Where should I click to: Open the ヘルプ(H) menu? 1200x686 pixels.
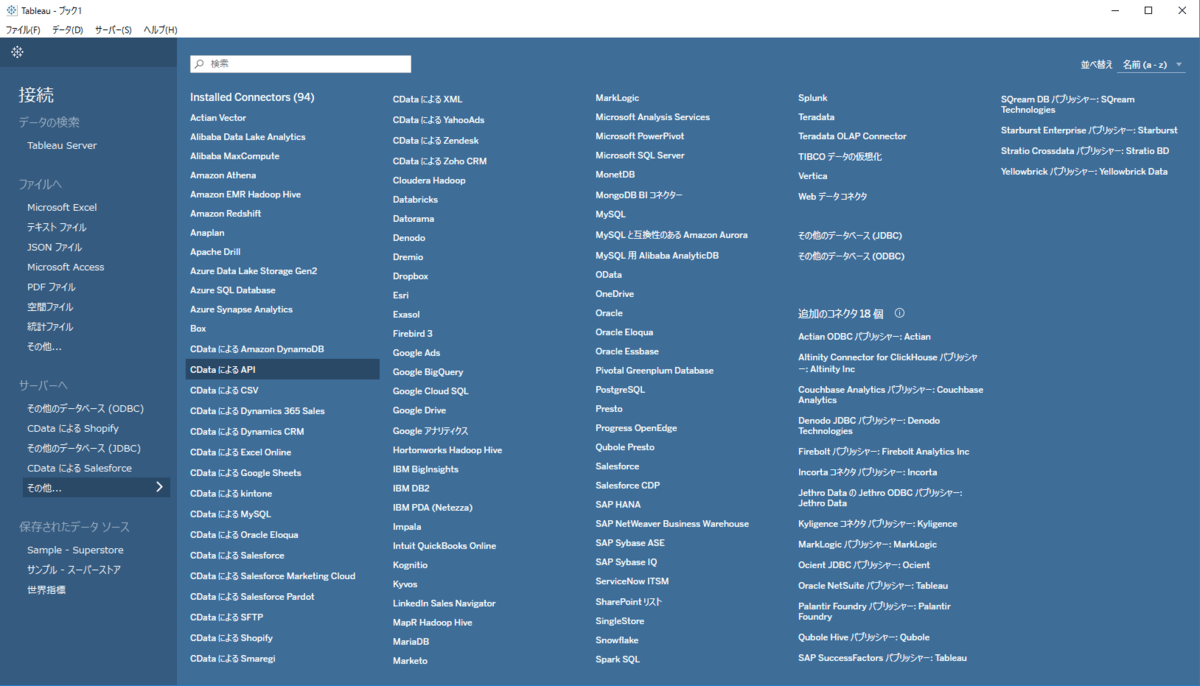click(x=160, y=30)
